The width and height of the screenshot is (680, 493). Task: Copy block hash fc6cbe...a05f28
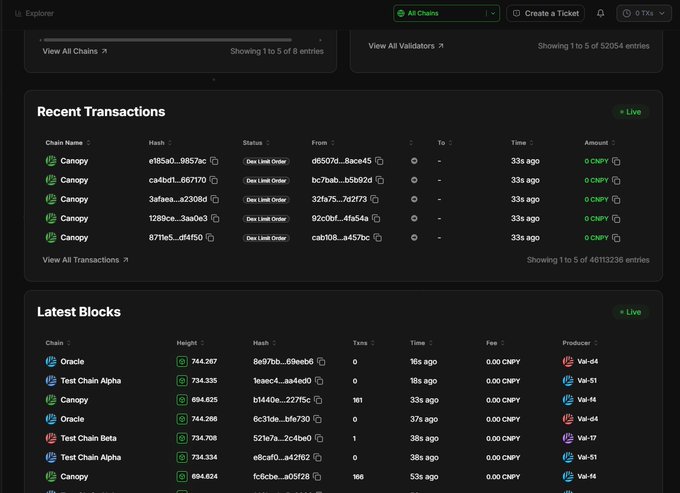[x=317, y=476]
